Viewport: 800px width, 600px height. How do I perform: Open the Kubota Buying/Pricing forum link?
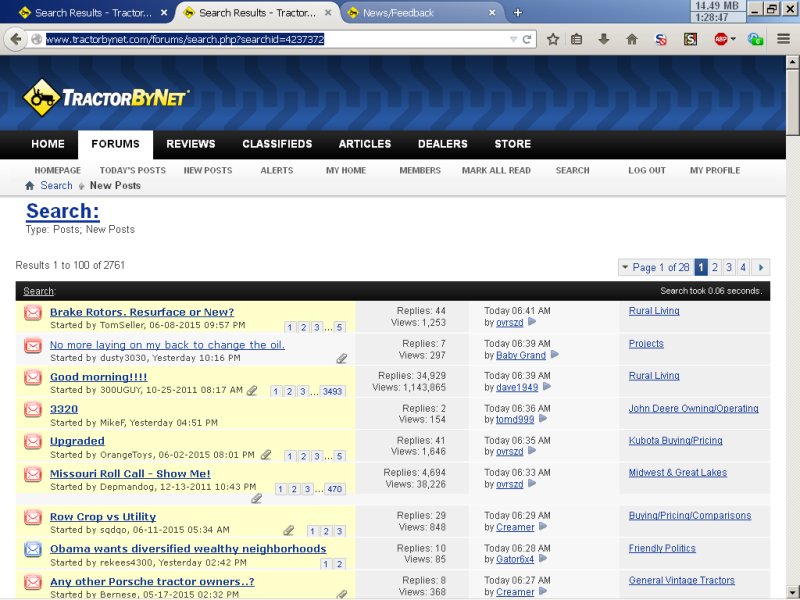coord(676,440)
